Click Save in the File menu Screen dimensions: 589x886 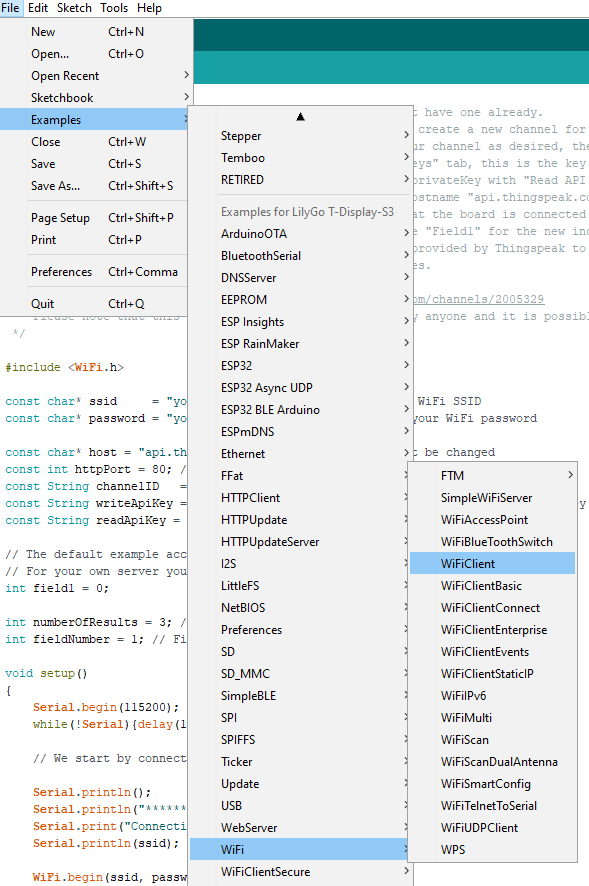point(94,164)
